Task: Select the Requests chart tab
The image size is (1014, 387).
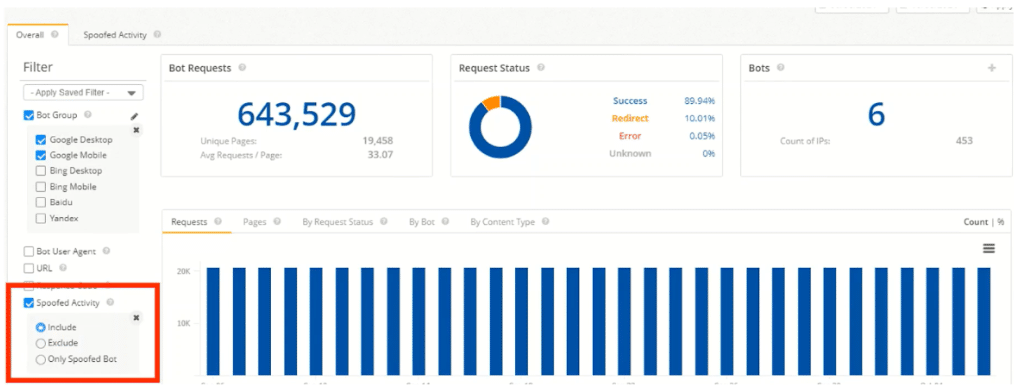Action: point(189,222)
